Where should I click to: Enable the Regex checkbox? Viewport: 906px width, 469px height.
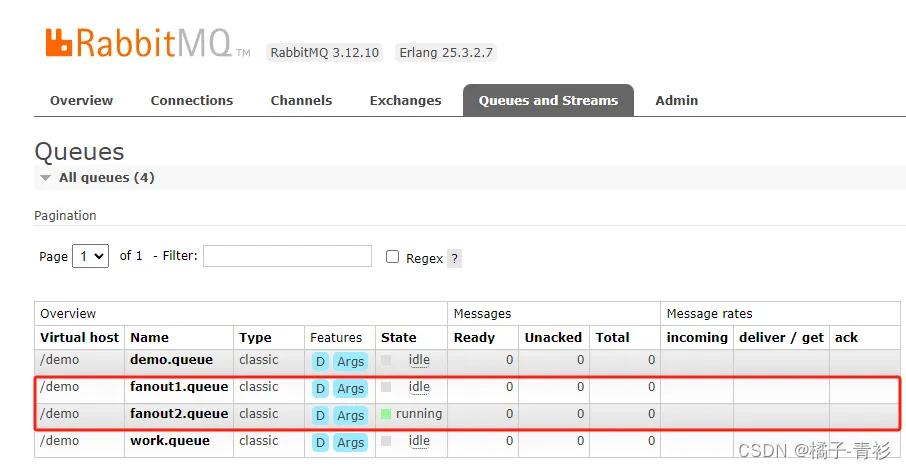pos(392,256)
